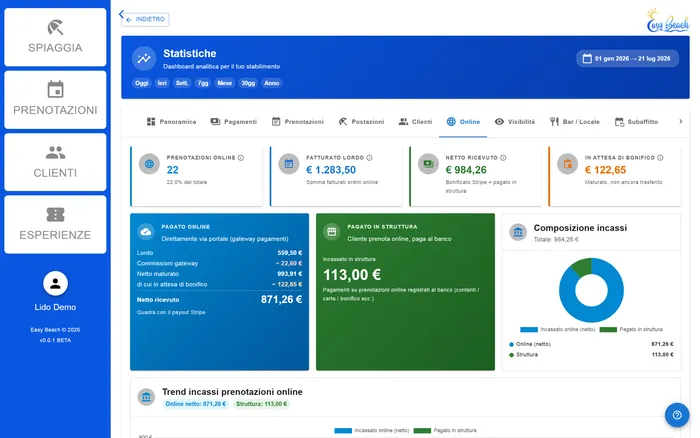Toggle Incassato online legend in donut chart
This screenshot has width=700, height=438.
(x=558, y=330)
